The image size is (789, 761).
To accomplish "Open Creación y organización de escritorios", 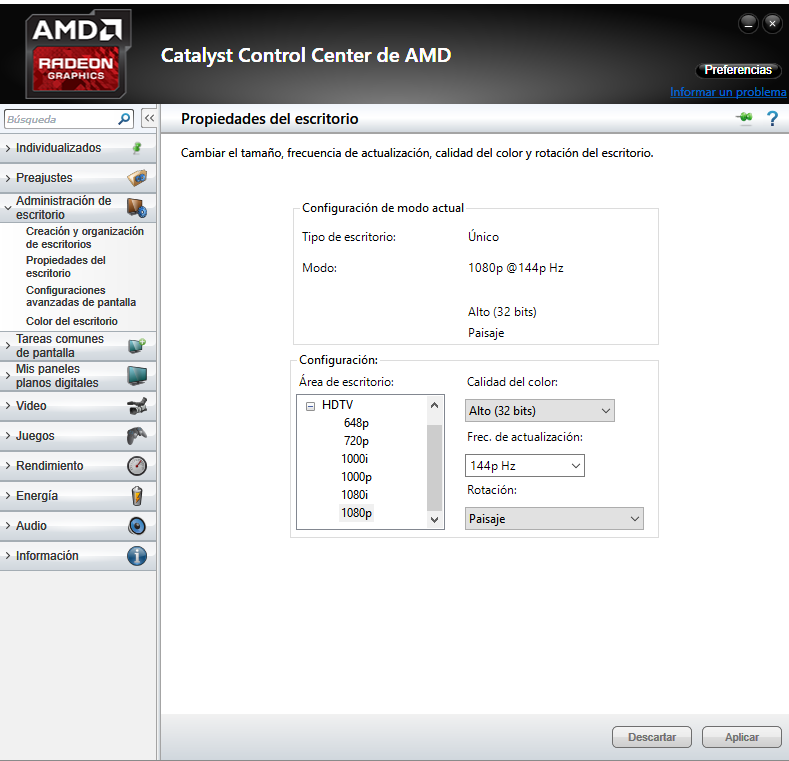I will (x=85, y=238).
